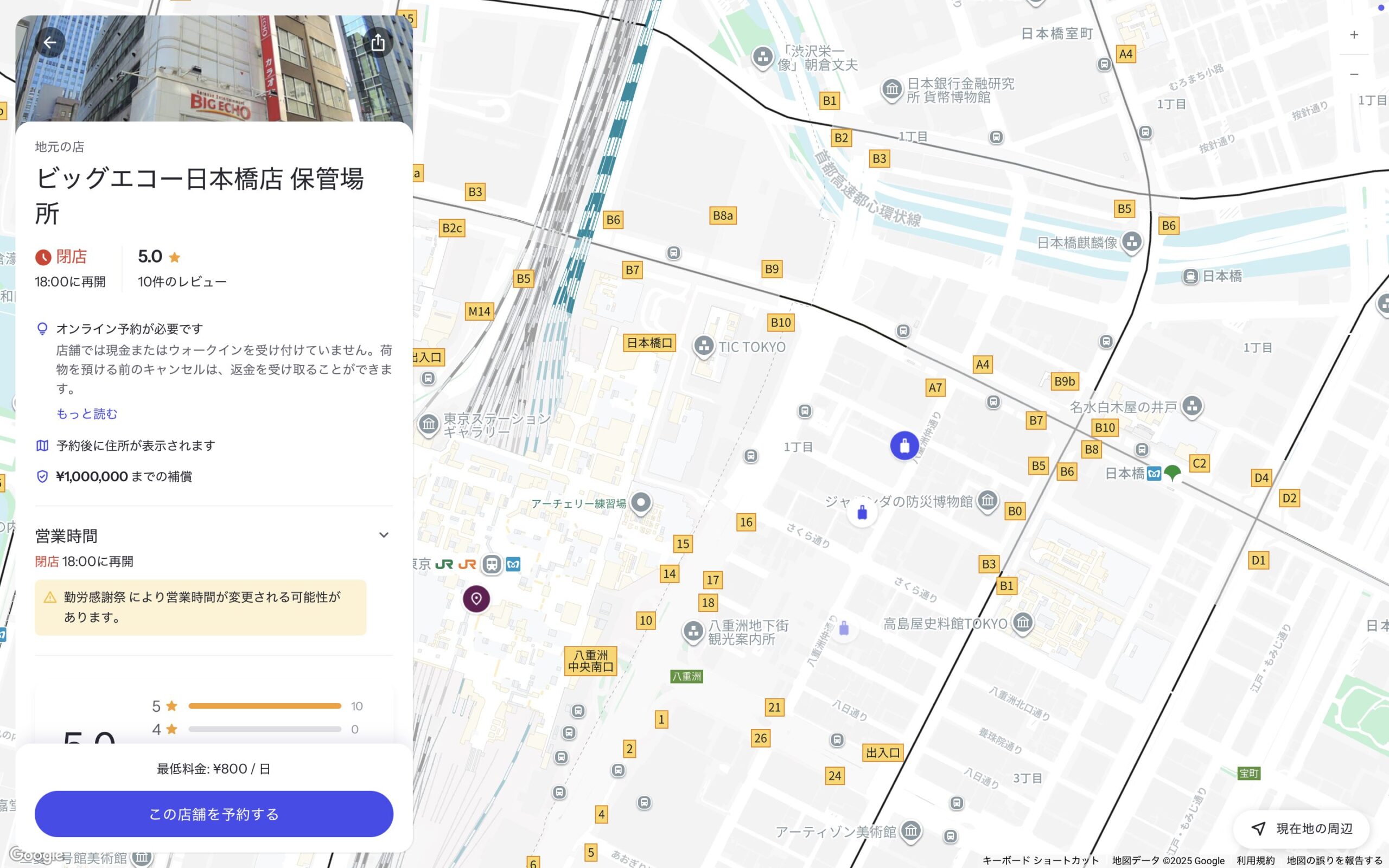Click the 5-star rating bar

(265, 706)
